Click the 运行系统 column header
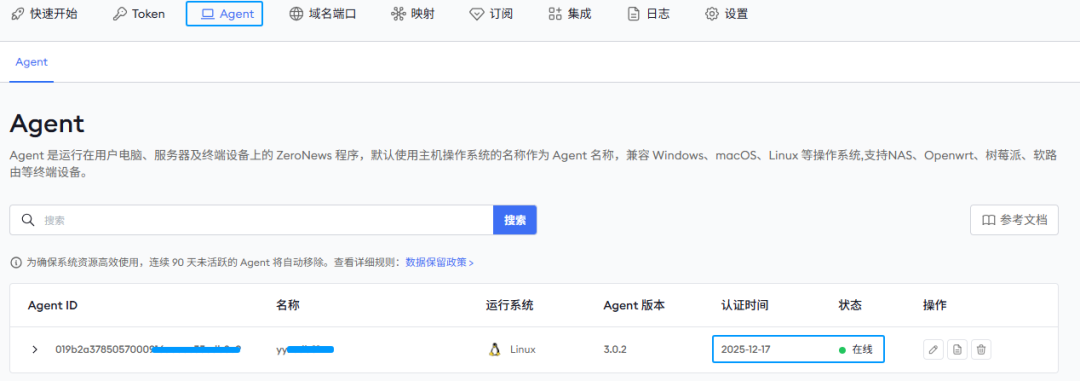This screenshot has width=1080, height=381. pos(510,305)
